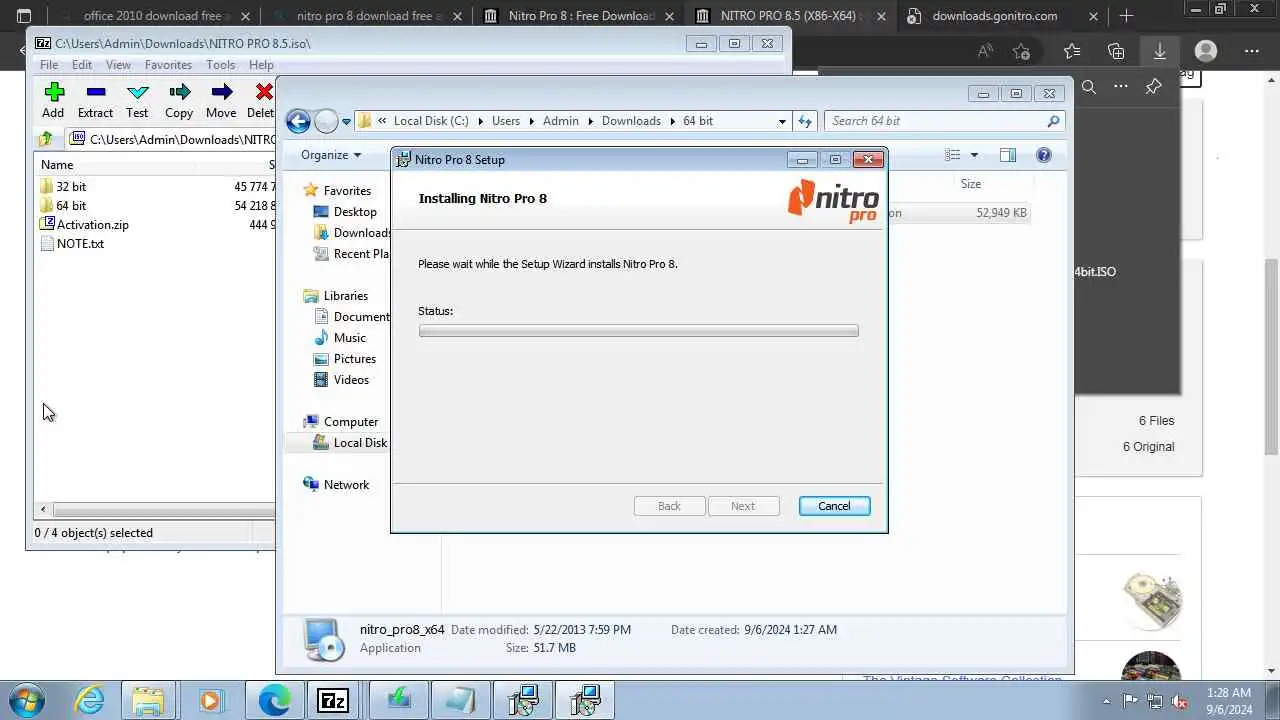
Task: Open the recent locations dropdown in Explorer
Action: click(x=346, y=121)
